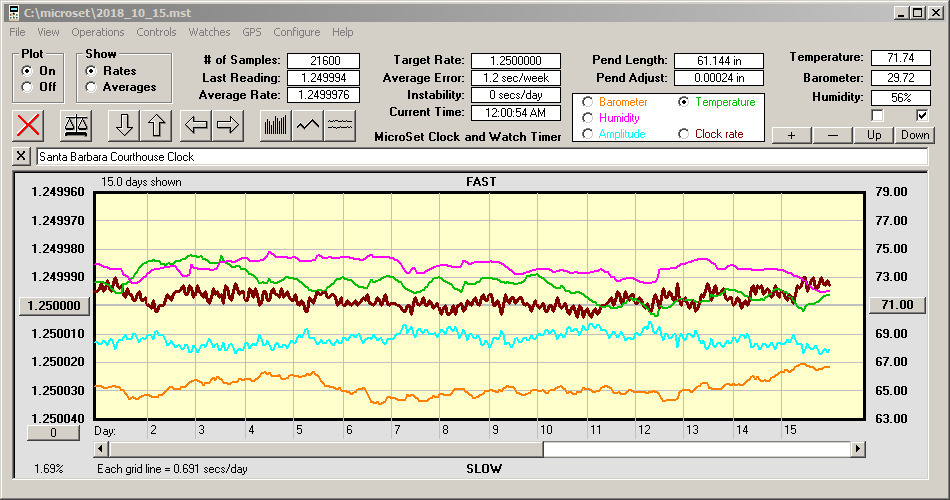The width and height of the screenshot is (950, 500).
Task: Select the vertical bars graph icon
Action: pyautogui.click(x=276, y=125)
